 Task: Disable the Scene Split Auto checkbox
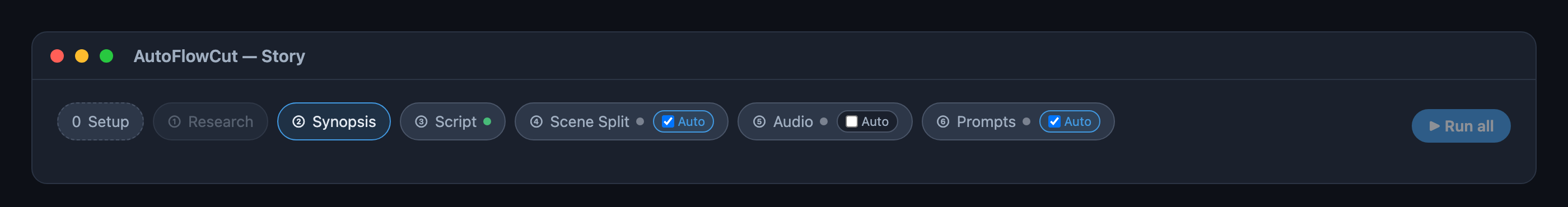(x=668, y=122)
